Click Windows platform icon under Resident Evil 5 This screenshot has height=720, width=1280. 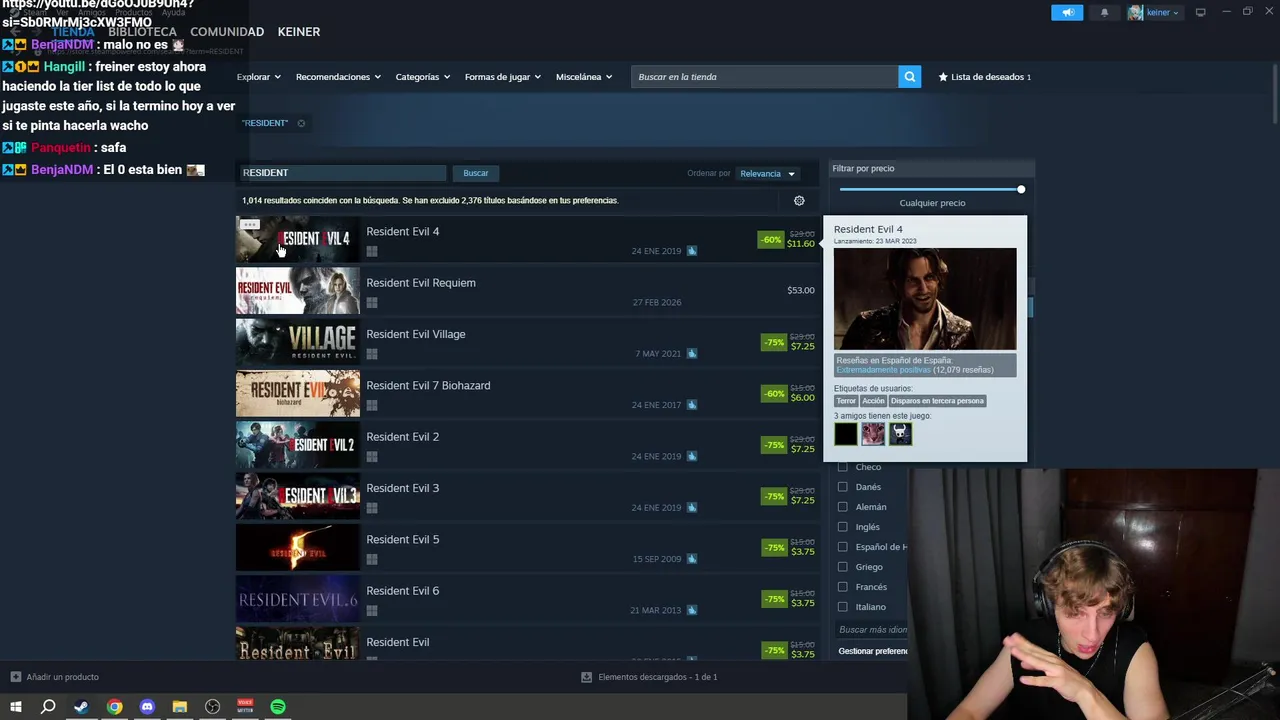371,559
